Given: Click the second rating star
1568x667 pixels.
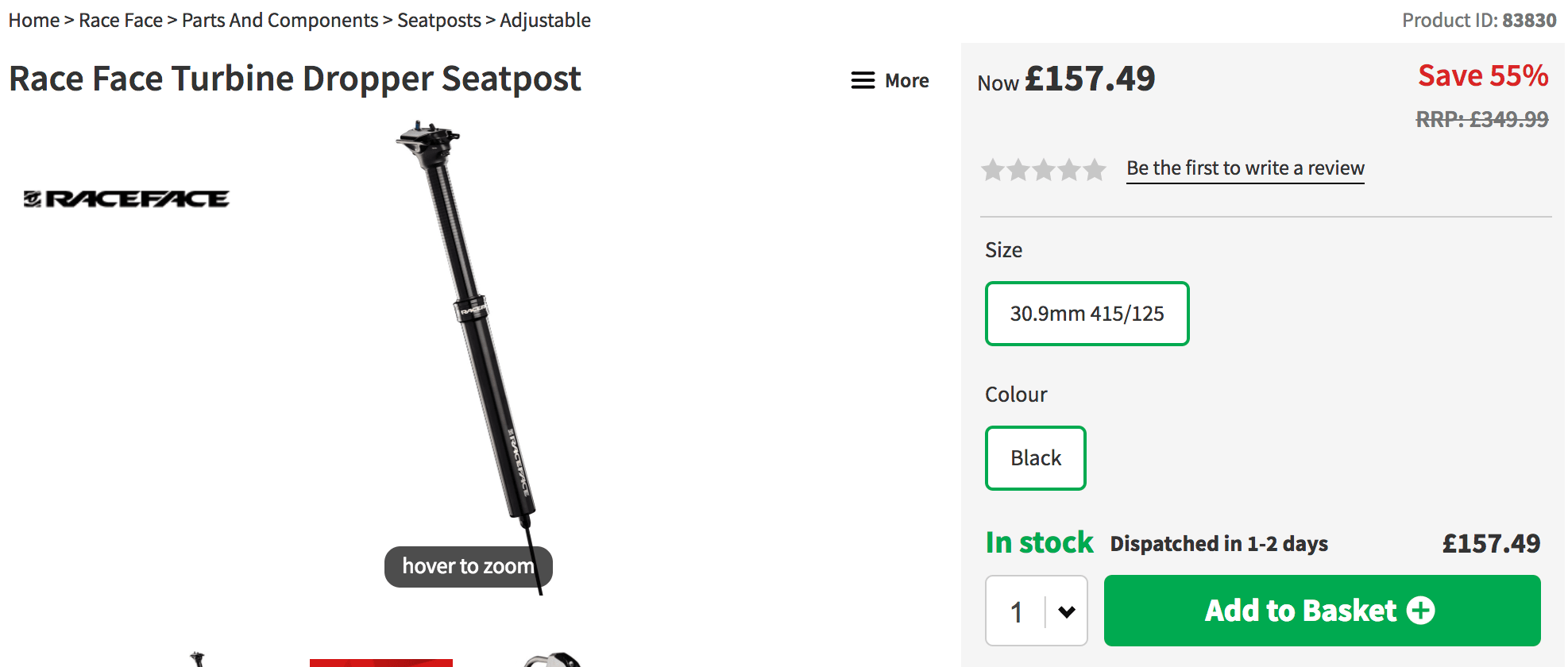Looking at the screenshot, I should pos(1018,169).
